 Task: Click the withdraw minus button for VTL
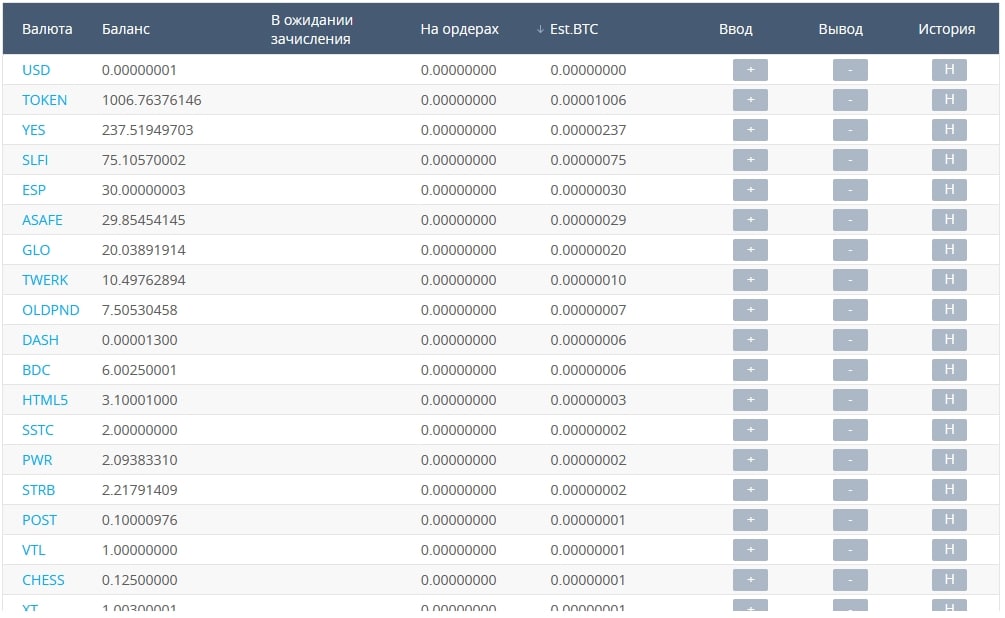(850, 550)
